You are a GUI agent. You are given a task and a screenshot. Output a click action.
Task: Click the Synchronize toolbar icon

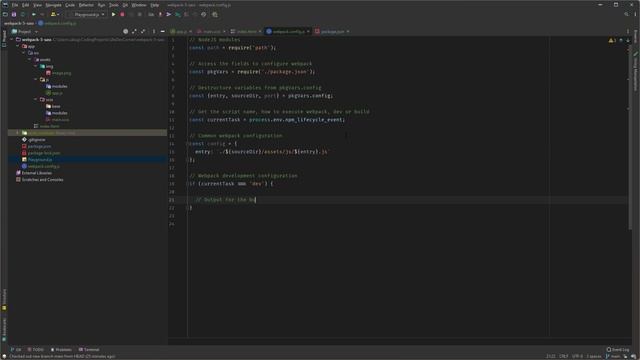22,14
